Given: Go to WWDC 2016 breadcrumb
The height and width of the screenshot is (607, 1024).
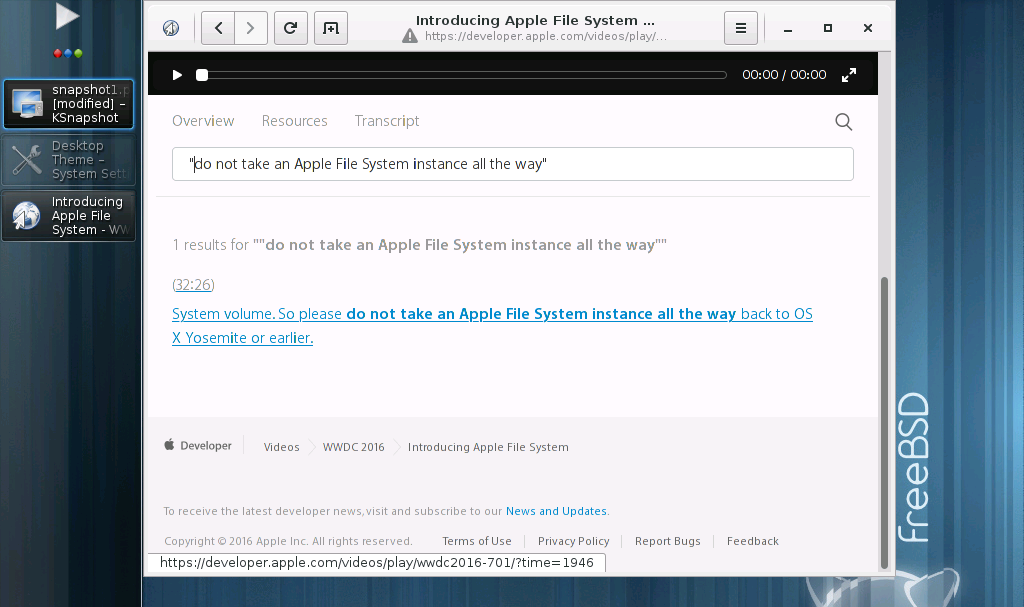Looking at the screenshot, I should click(x=353, y=447).
